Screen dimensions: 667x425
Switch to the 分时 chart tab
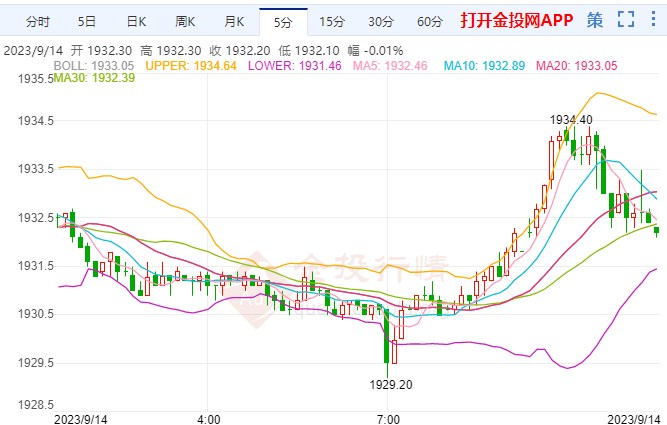(38, 21)
